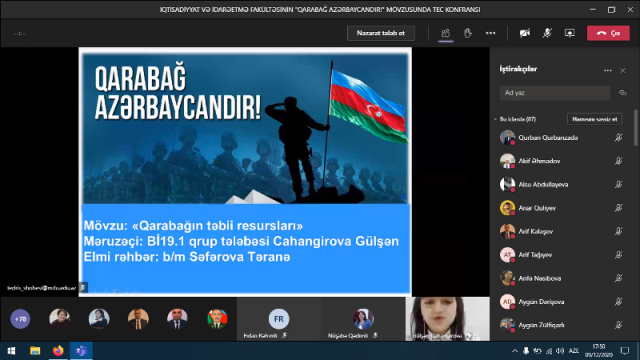This screenshot has height=360, width=640.
Task: Click the participants panel vertical scrollbar
Action: (636, 127)
